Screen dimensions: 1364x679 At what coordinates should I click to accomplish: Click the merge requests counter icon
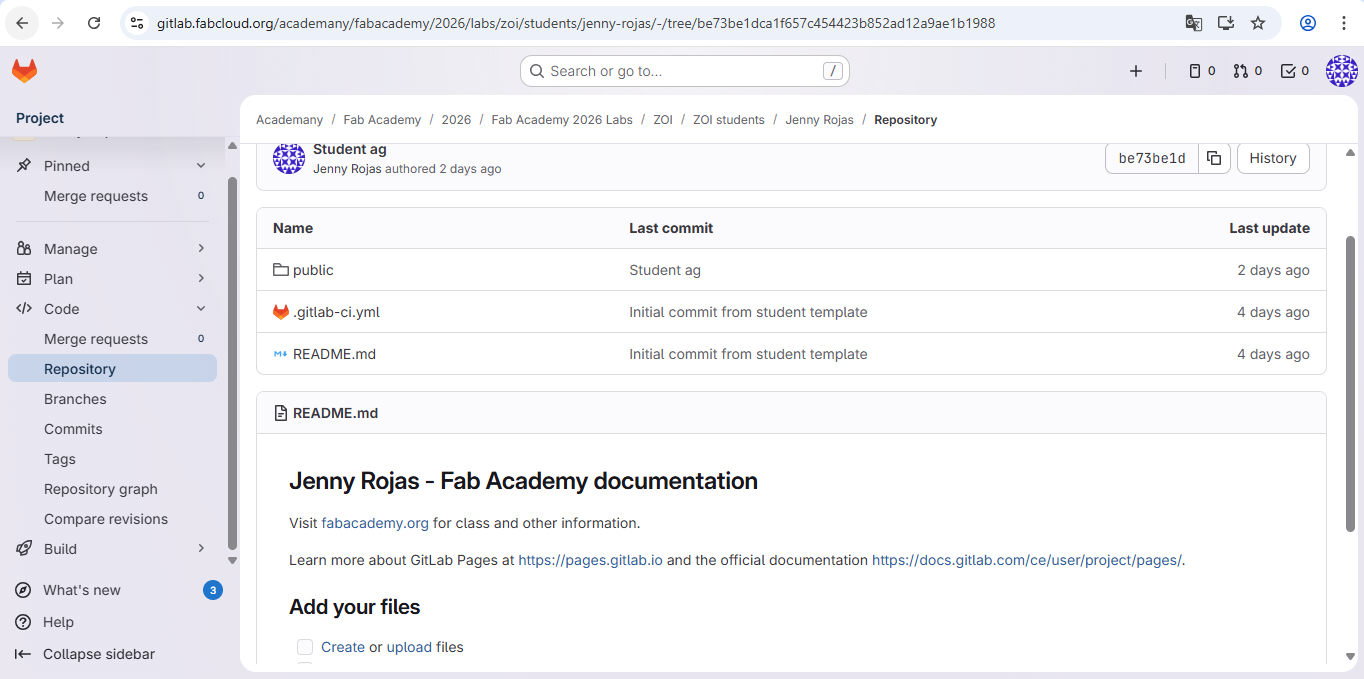pyautogui.click(x=1240, y=71)
